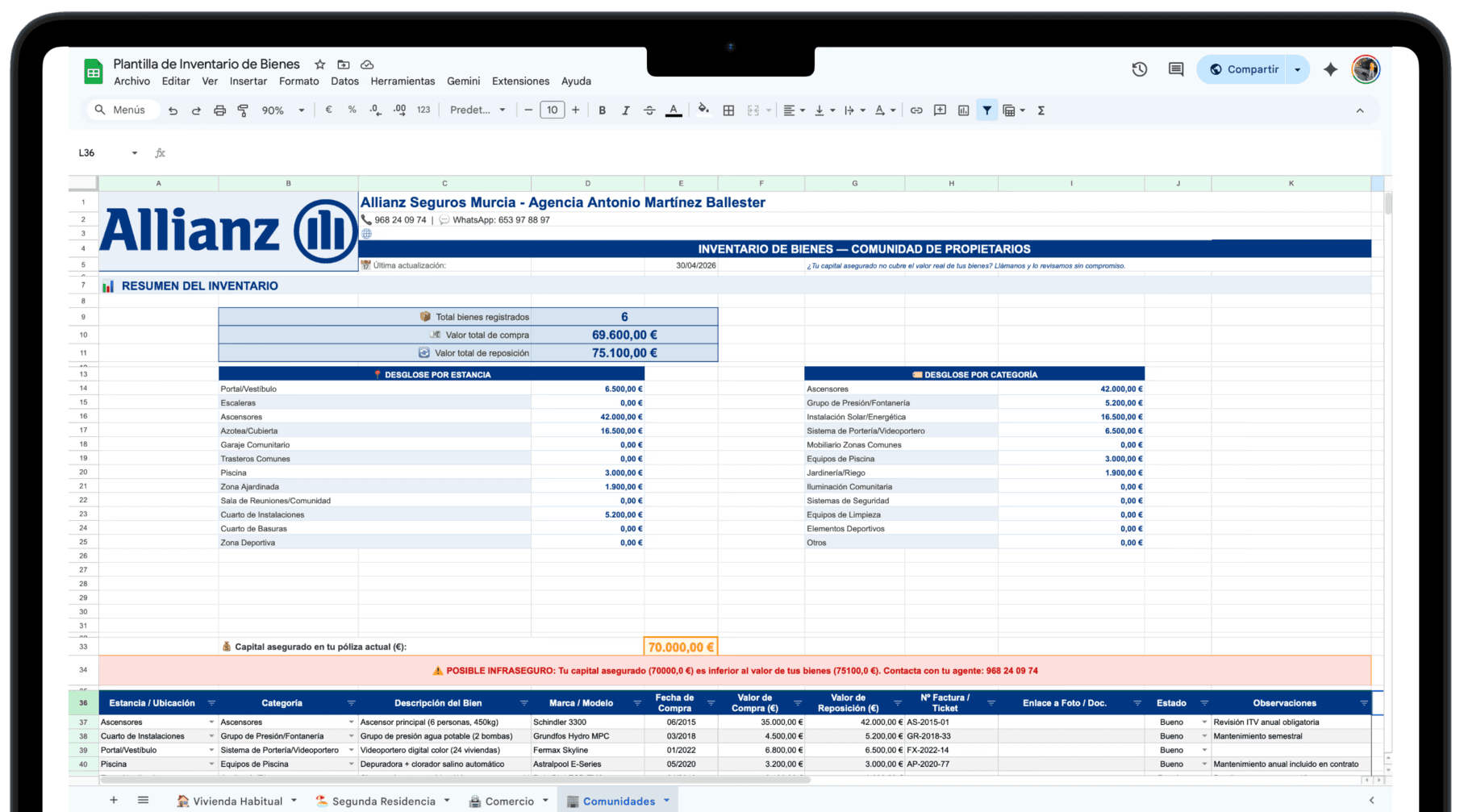Insert a chart from toolbar

963,110
